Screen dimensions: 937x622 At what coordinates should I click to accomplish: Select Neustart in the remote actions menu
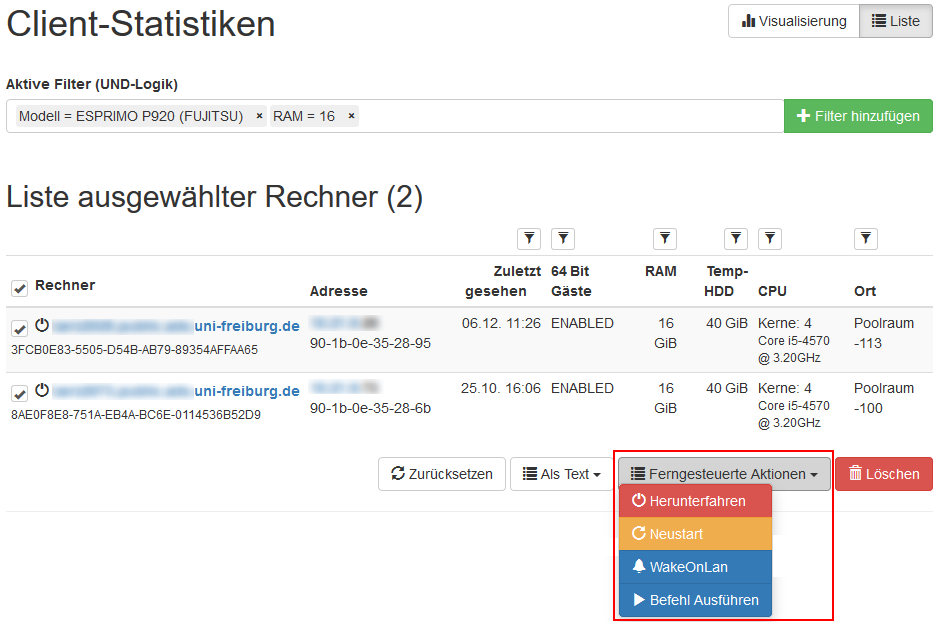[696, 534]
